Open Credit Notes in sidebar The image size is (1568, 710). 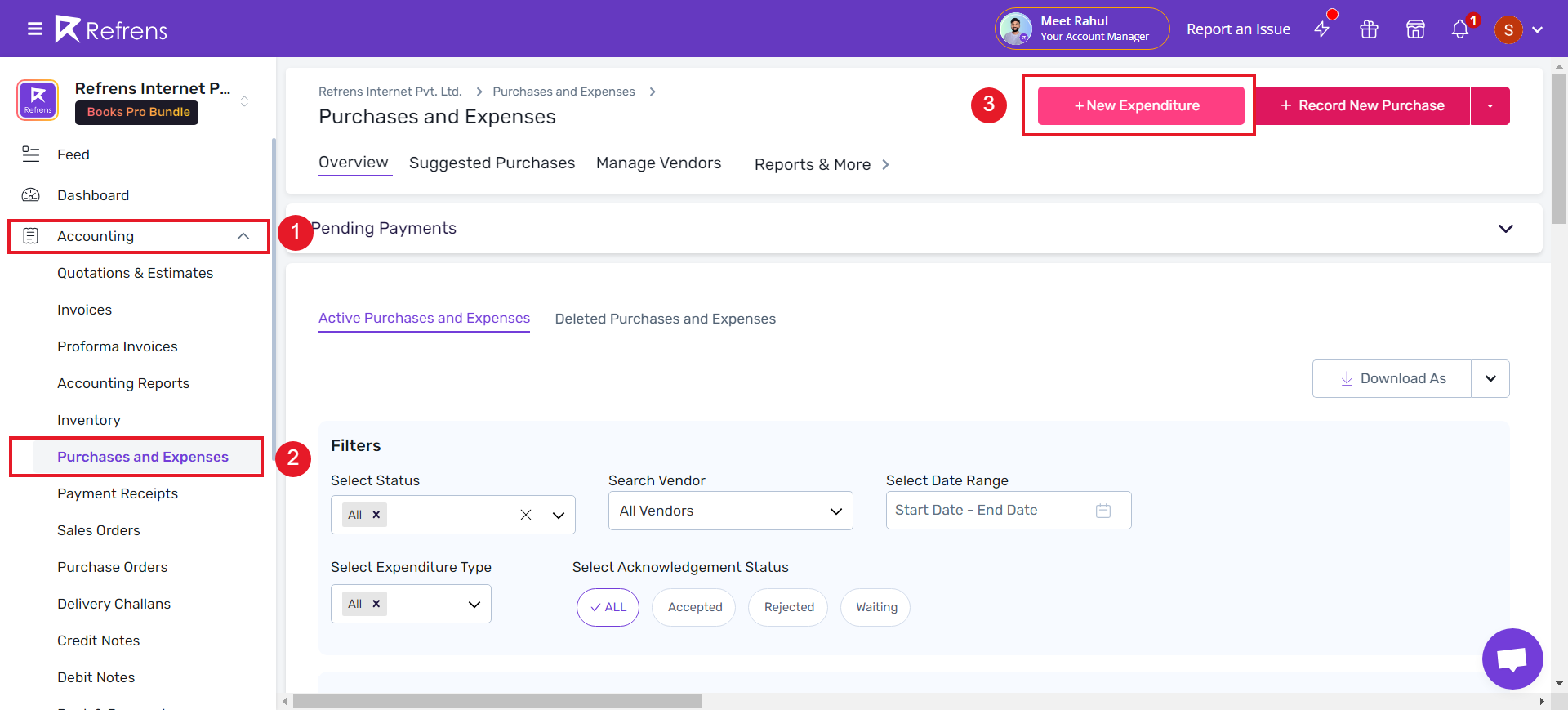[98, 641]
